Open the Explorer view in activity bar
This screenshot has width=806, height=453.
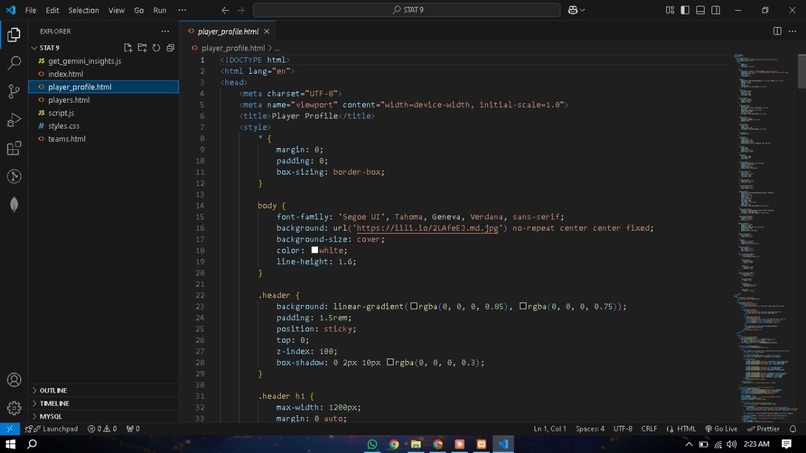[14, 34]
